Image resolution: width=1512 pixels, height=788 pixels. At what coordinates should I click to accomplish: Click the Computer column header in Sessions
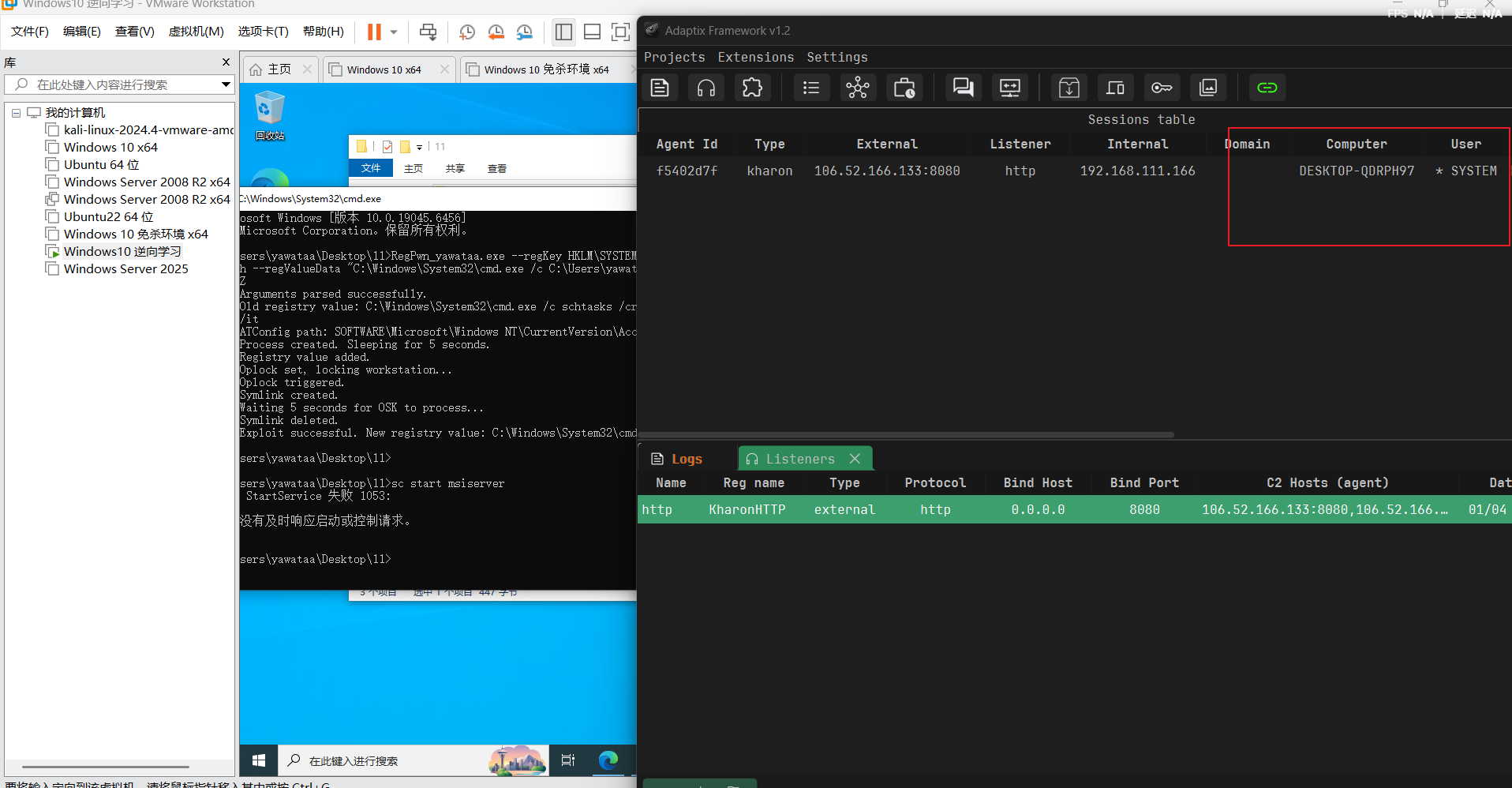coord(1356,144)
